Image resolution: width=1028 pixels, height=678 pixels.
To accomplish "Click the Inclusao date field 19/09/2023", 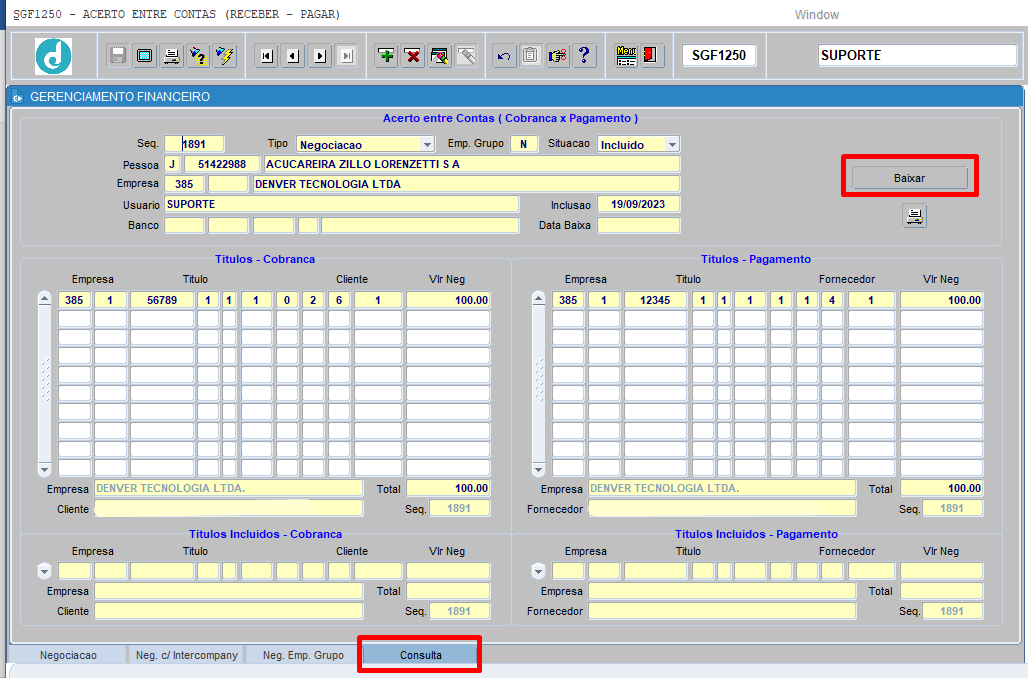I will click(639, 204).
